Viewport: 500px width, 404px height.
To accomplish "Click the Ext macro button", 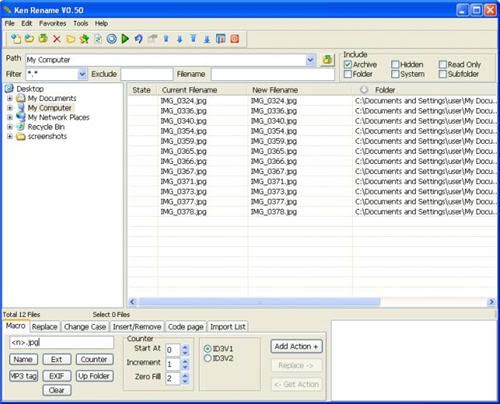I will 57,359.
